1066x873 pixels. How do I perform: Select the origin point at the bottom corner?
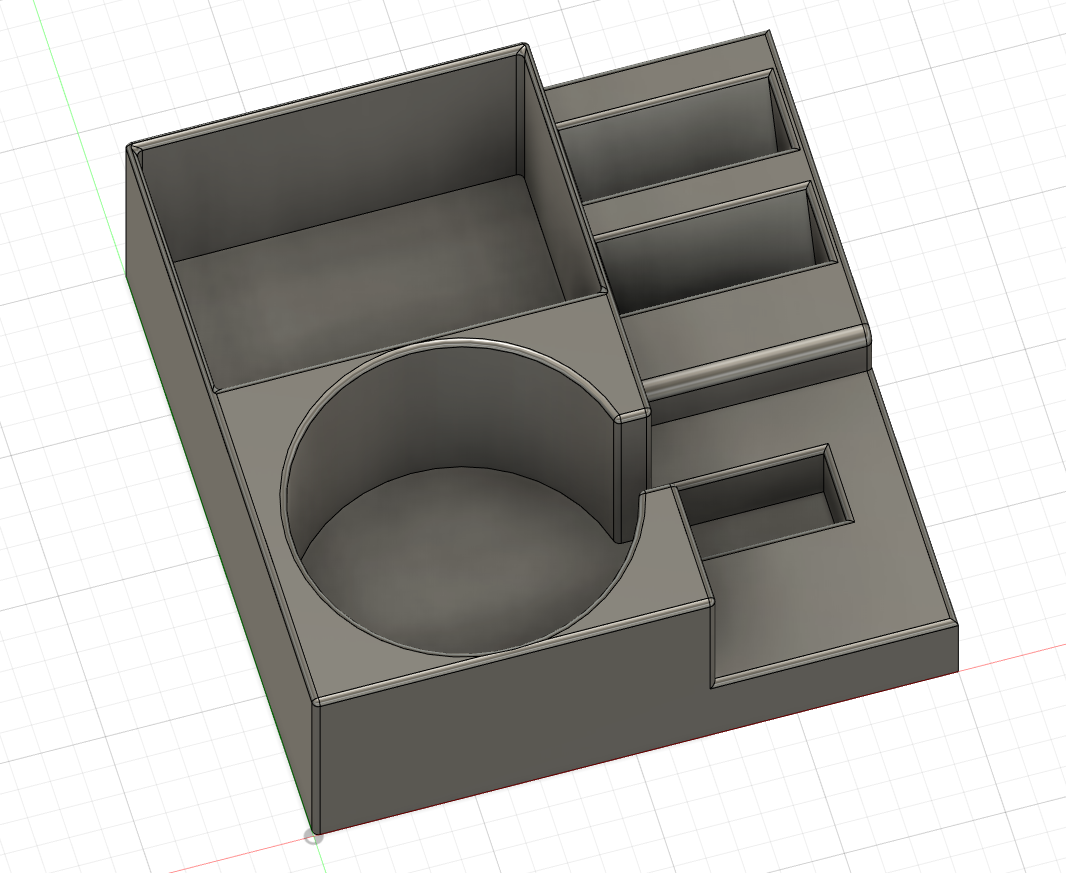click(313, 836)
